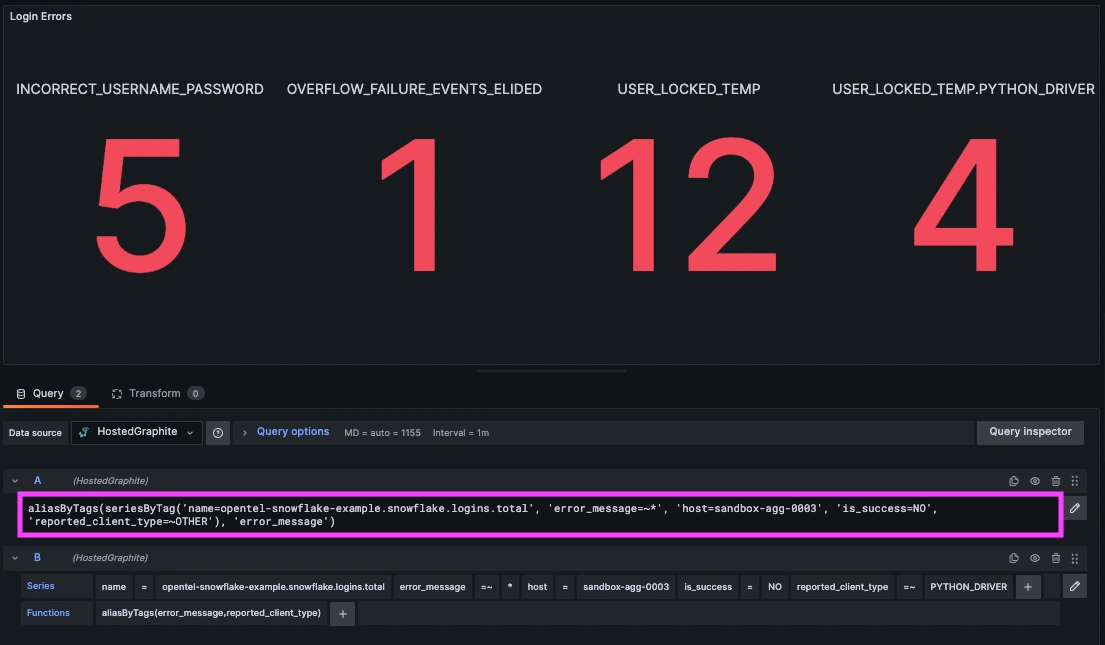Click query A letter label

point(37,481)
